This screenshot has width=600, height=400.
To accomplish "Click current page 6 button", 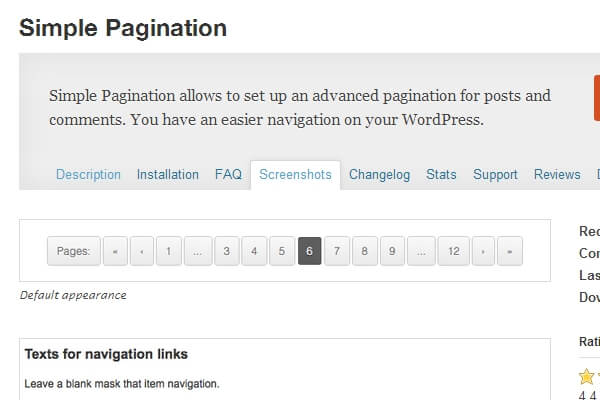I will click(x=309, y=252).
